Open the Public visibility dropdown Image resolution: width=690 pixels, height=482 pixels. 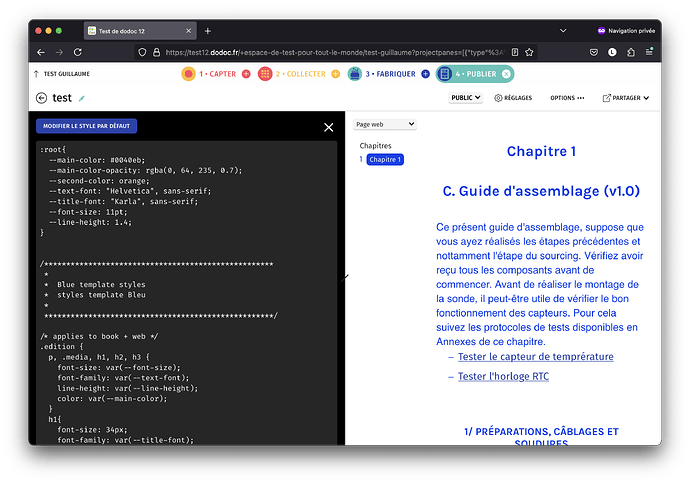[466, 98]
